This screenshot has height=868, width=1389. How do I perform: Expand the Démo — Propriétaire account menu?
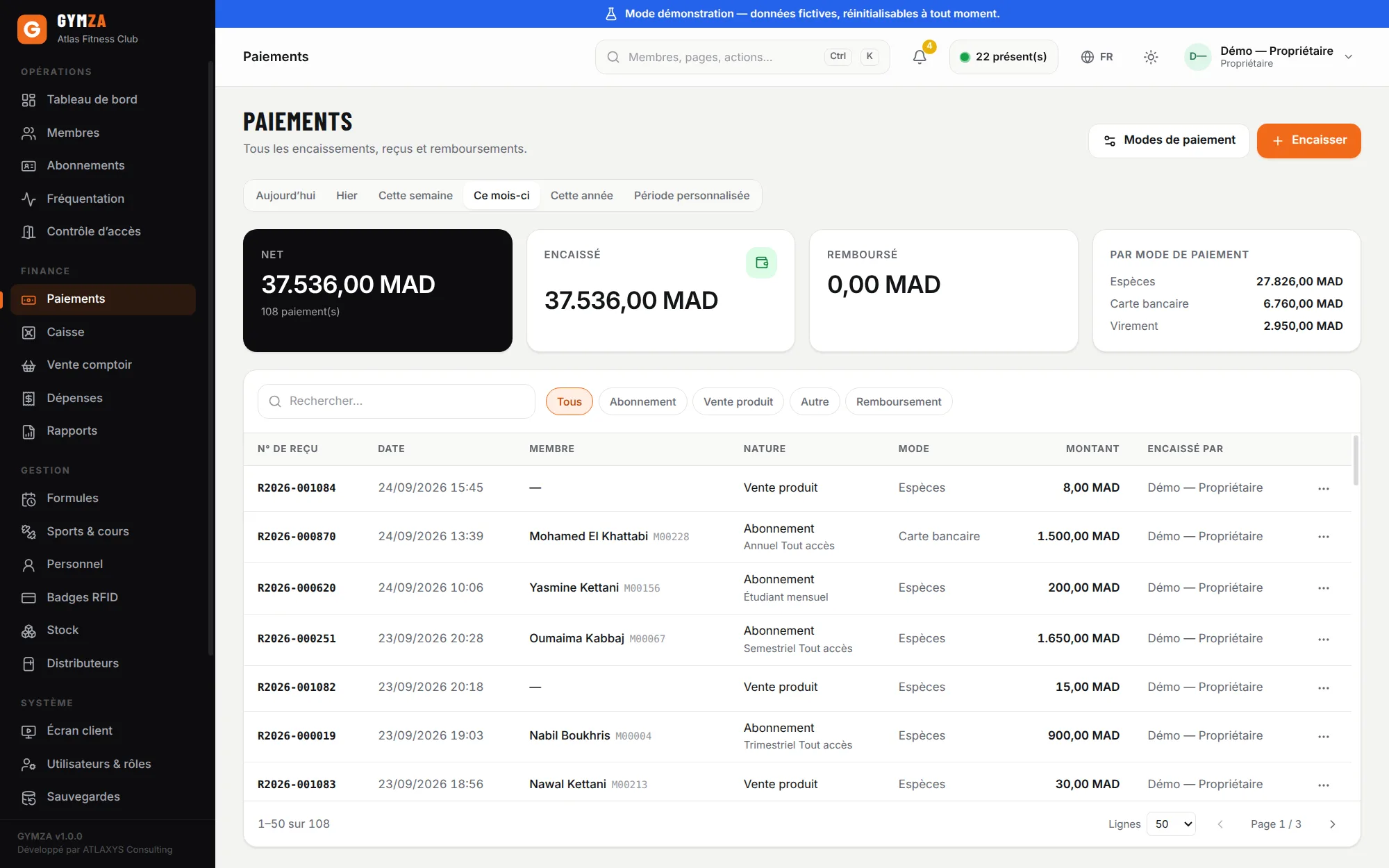point(1270,57)
